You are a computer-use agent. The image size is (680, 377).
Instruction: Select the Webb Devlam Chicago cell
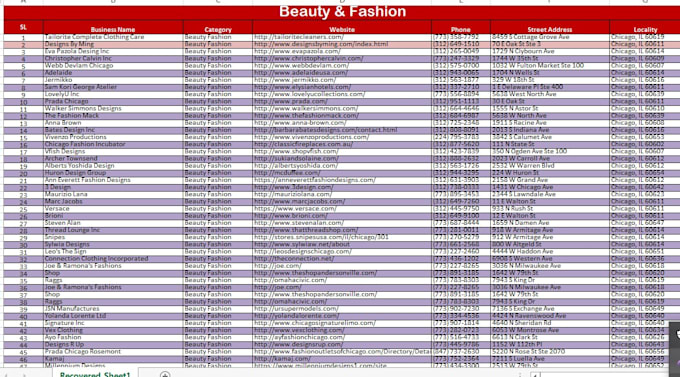113,66
